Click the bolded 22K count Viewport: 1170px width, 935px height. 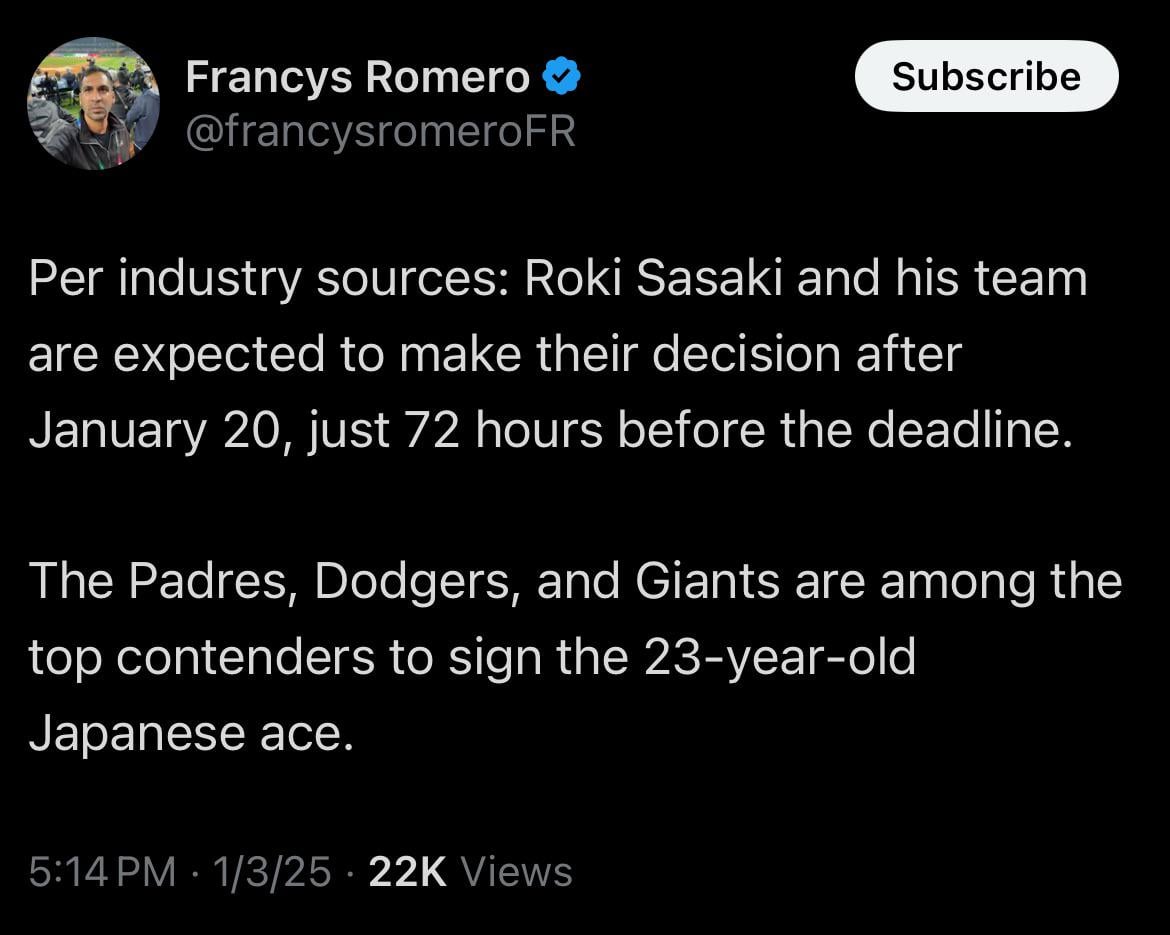(407, 870)
